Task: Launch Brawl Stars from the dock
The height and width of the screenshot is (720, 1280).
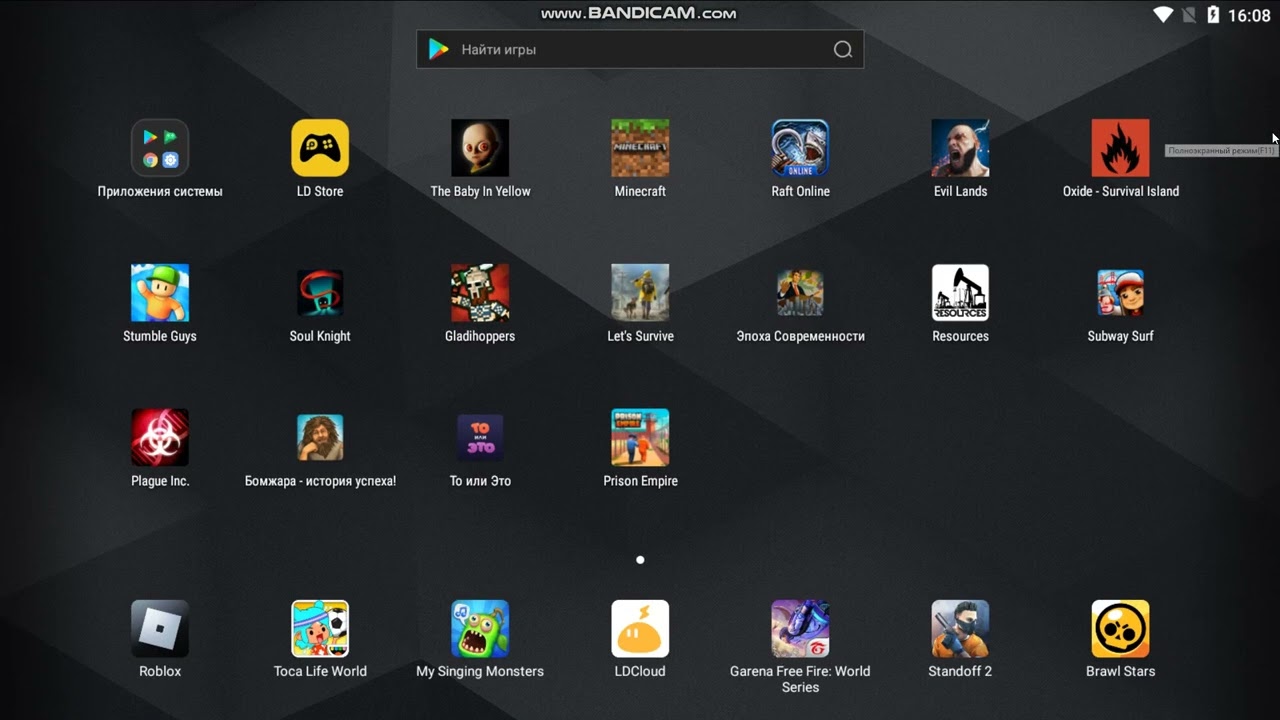Action: click(x=1120, y=629)
